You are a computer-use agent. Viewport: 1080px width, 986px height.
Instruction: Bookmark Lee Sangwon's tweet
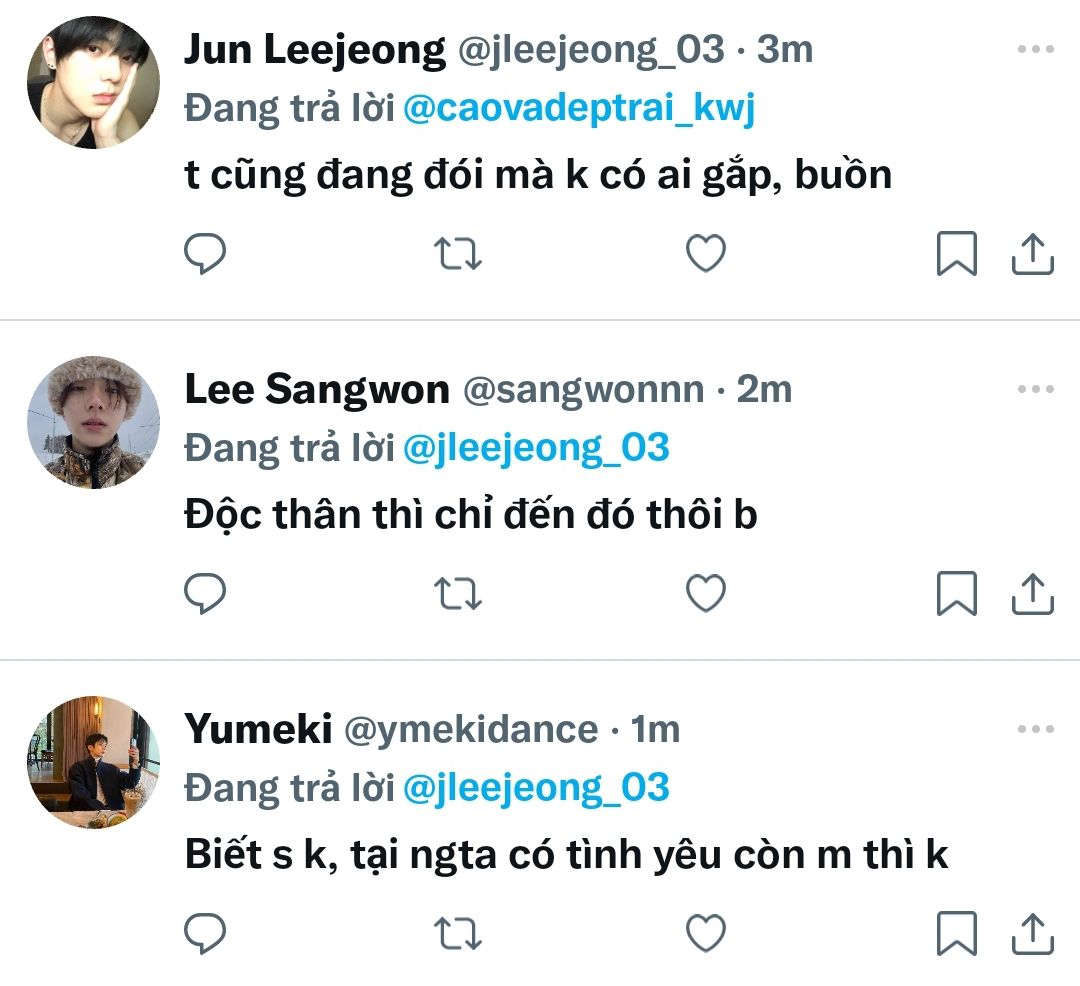[x=956, y=594]
